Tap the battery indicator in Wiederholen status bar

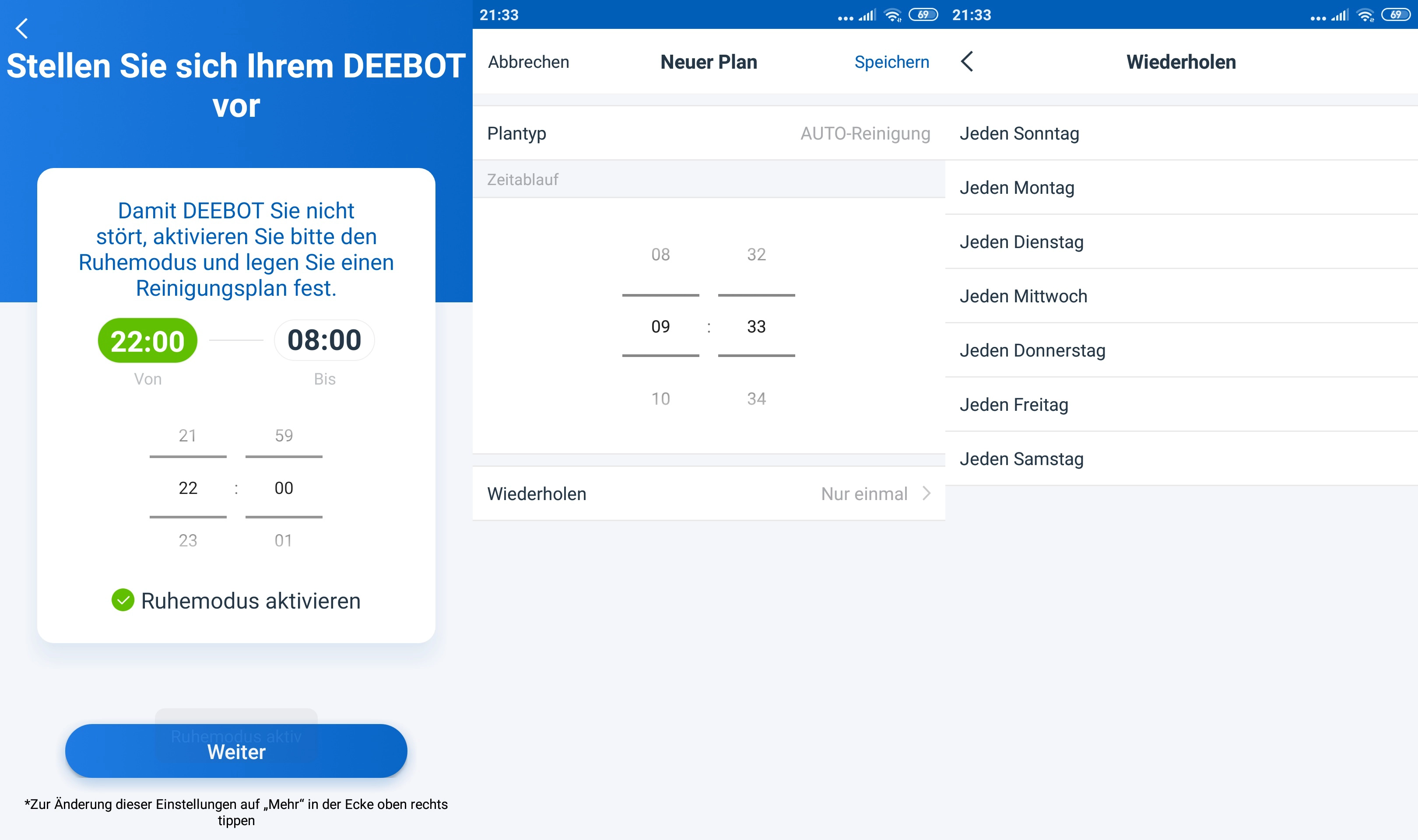[1396, 15]
